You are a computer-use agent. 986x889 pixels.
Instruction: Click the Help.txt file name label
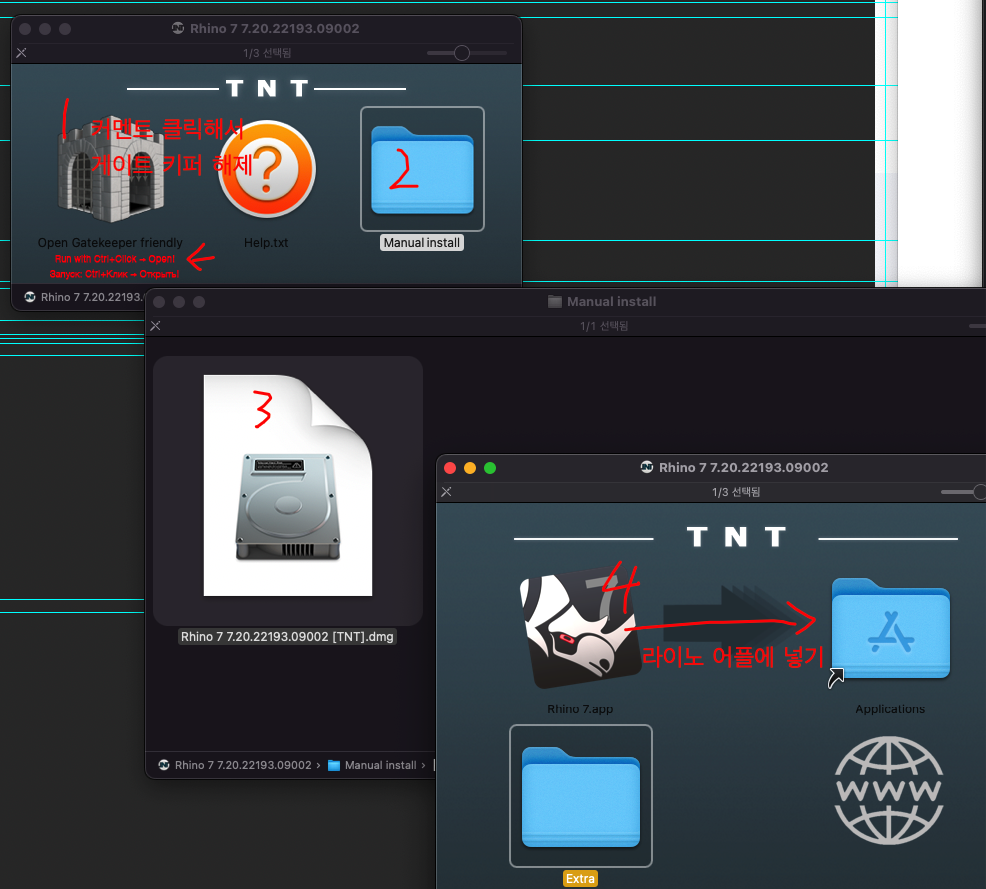click(266, 243)
